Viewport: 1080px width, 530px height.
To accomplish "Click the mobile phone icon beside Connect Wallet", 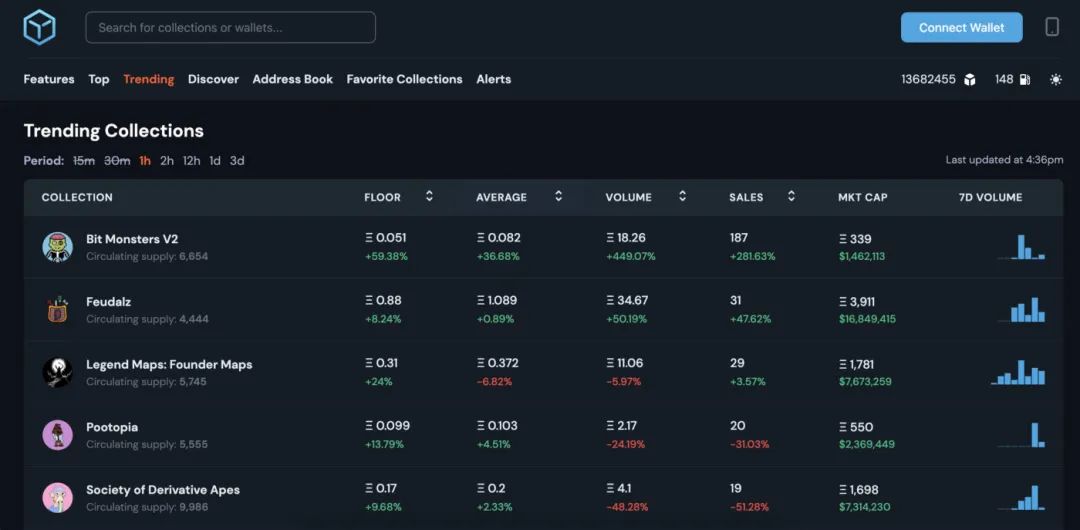I will [x=1052, y=27].
